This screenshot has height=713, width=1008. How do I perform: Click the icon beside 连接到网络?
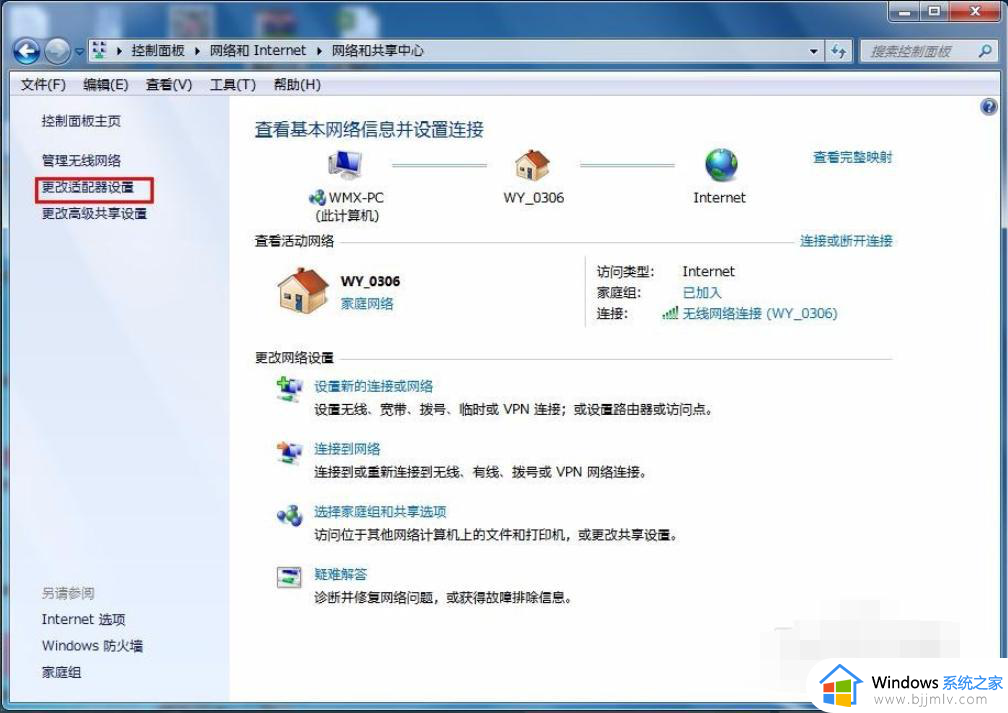[x=289, y=452]
